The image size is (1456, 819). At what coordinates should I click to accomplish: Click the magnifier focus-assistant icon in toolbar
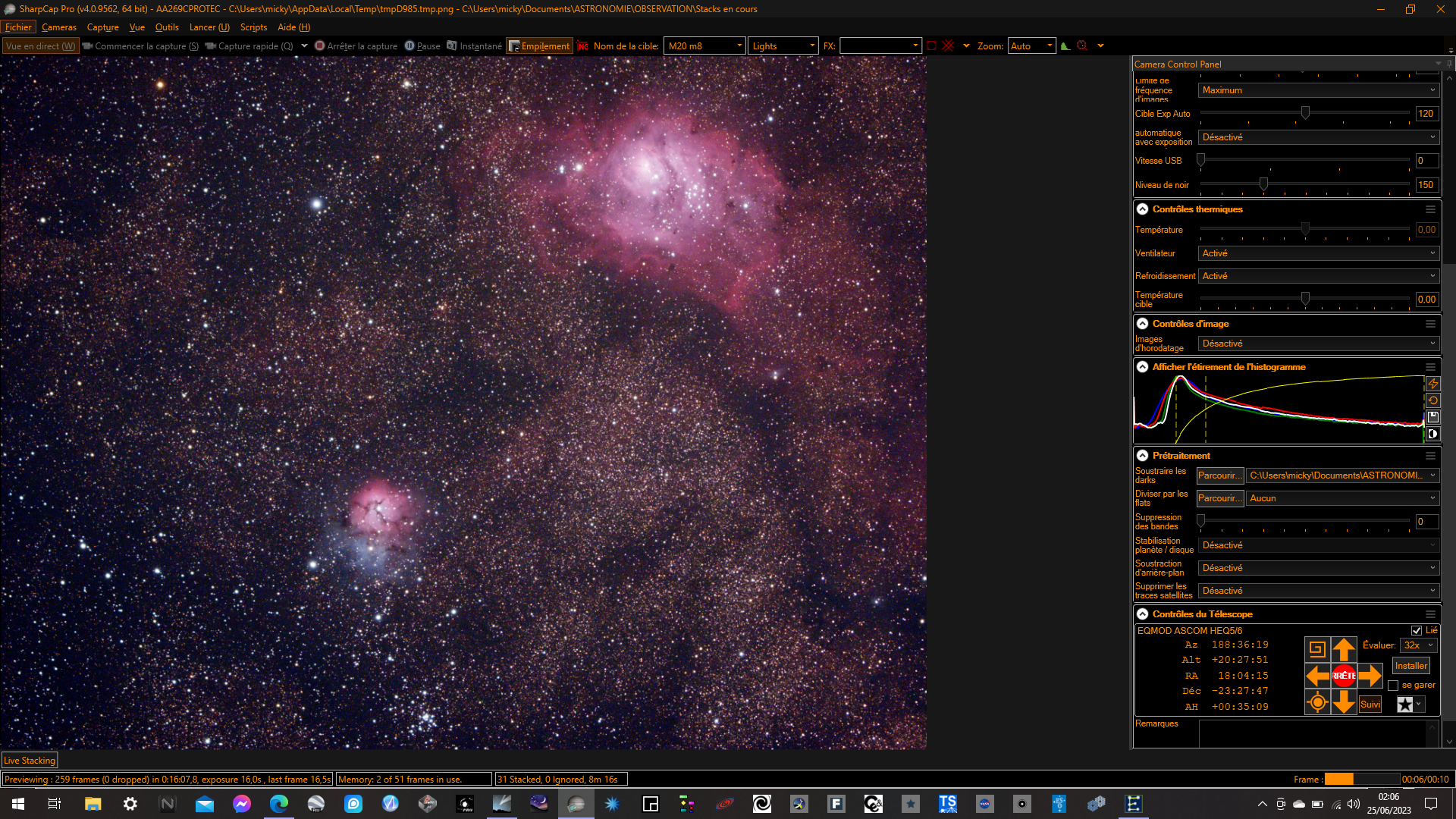pos(1082,46)
